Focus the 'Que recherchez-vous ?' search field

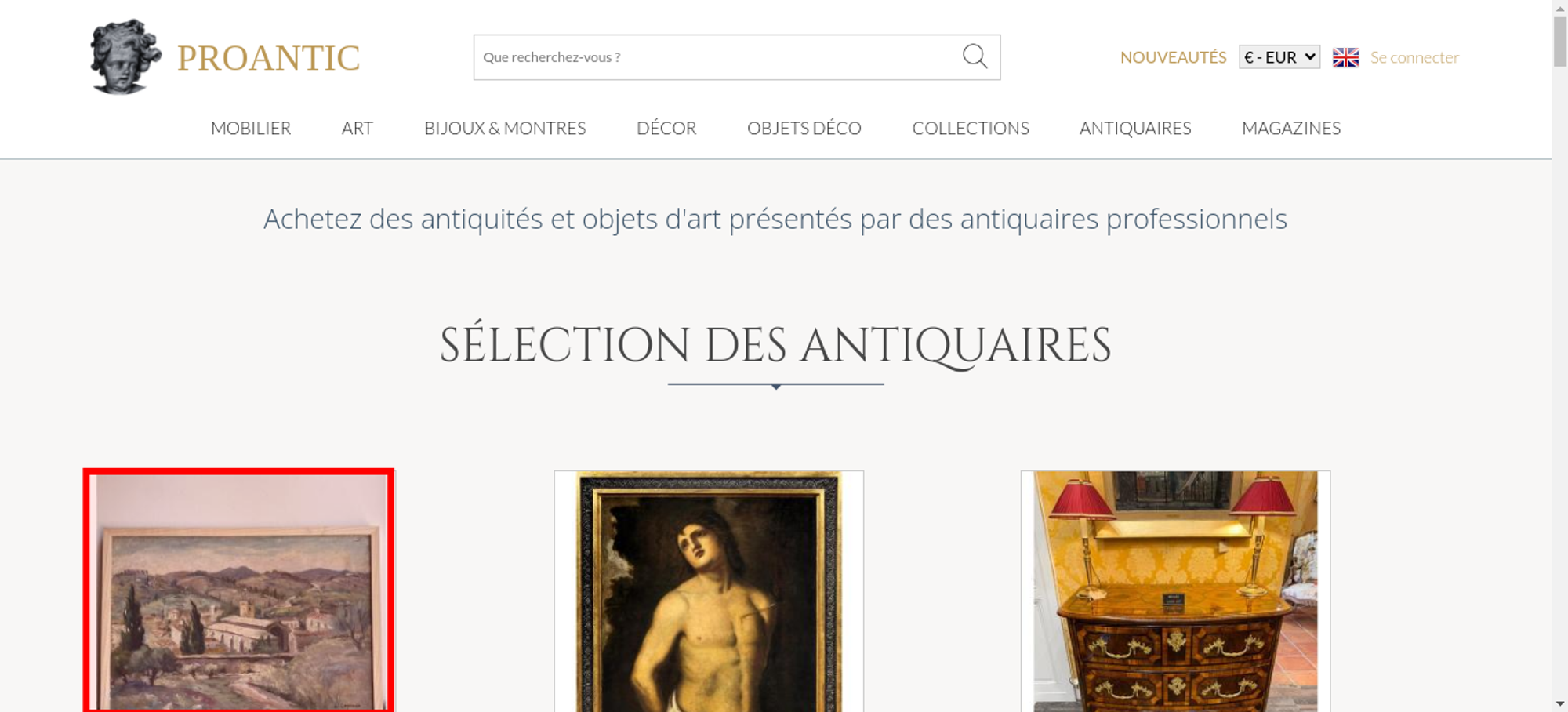(717, 57)
